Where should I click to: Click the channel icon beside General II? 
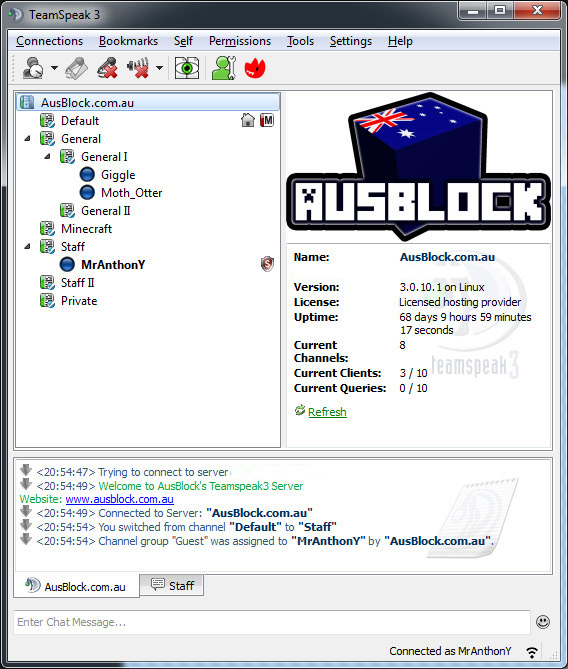pyautogui.click(x=67, y=210)
